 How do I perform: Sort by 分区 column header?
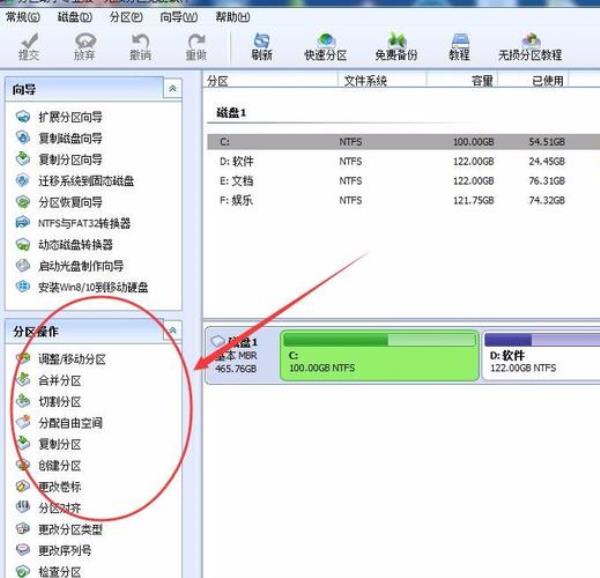270,81
